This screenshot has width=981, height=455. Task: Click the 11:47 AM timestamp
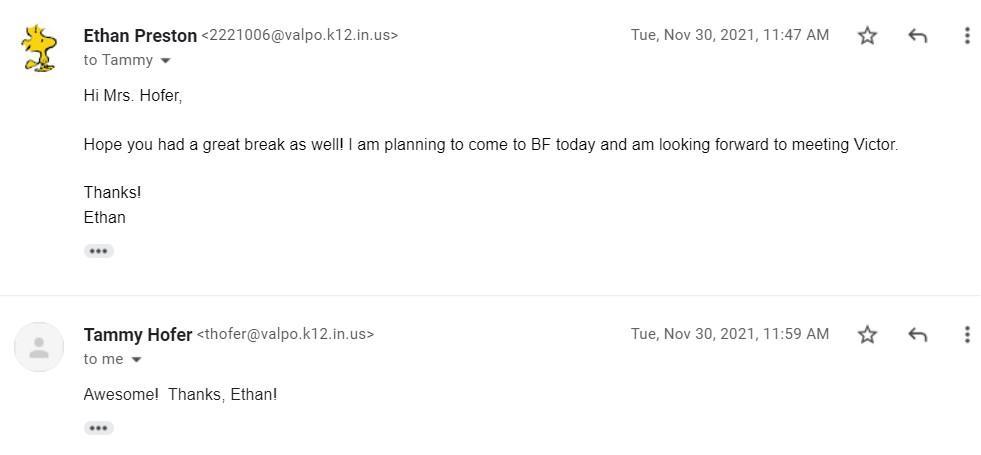(x=729, y=35)
